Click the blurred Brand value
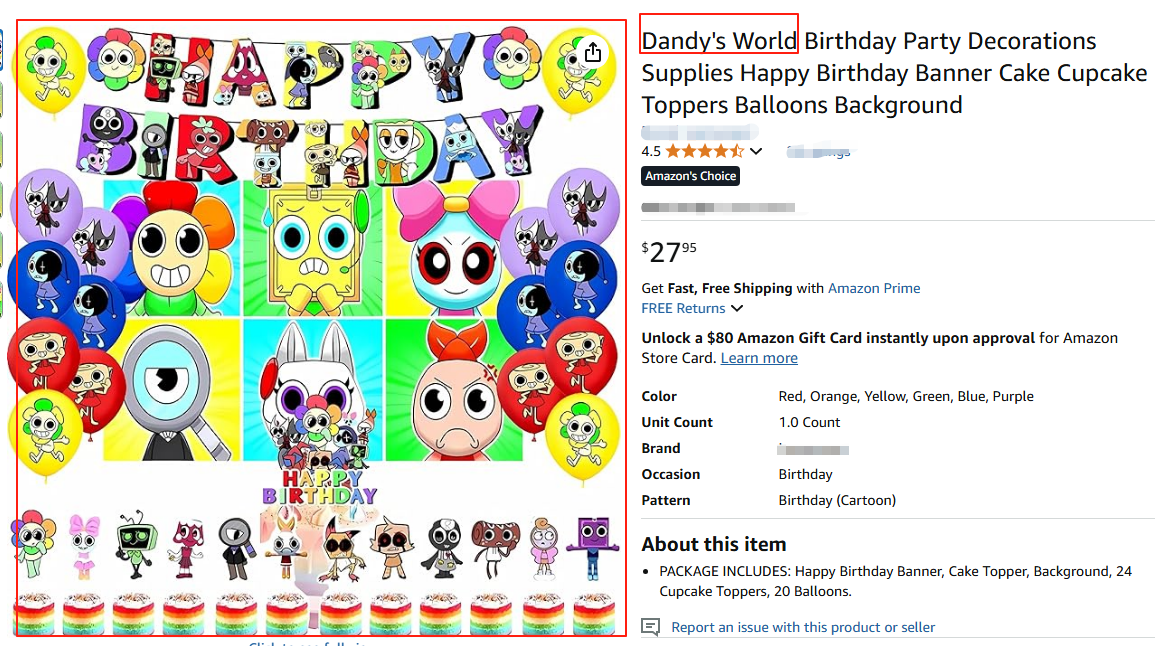 tap(814, 449)
